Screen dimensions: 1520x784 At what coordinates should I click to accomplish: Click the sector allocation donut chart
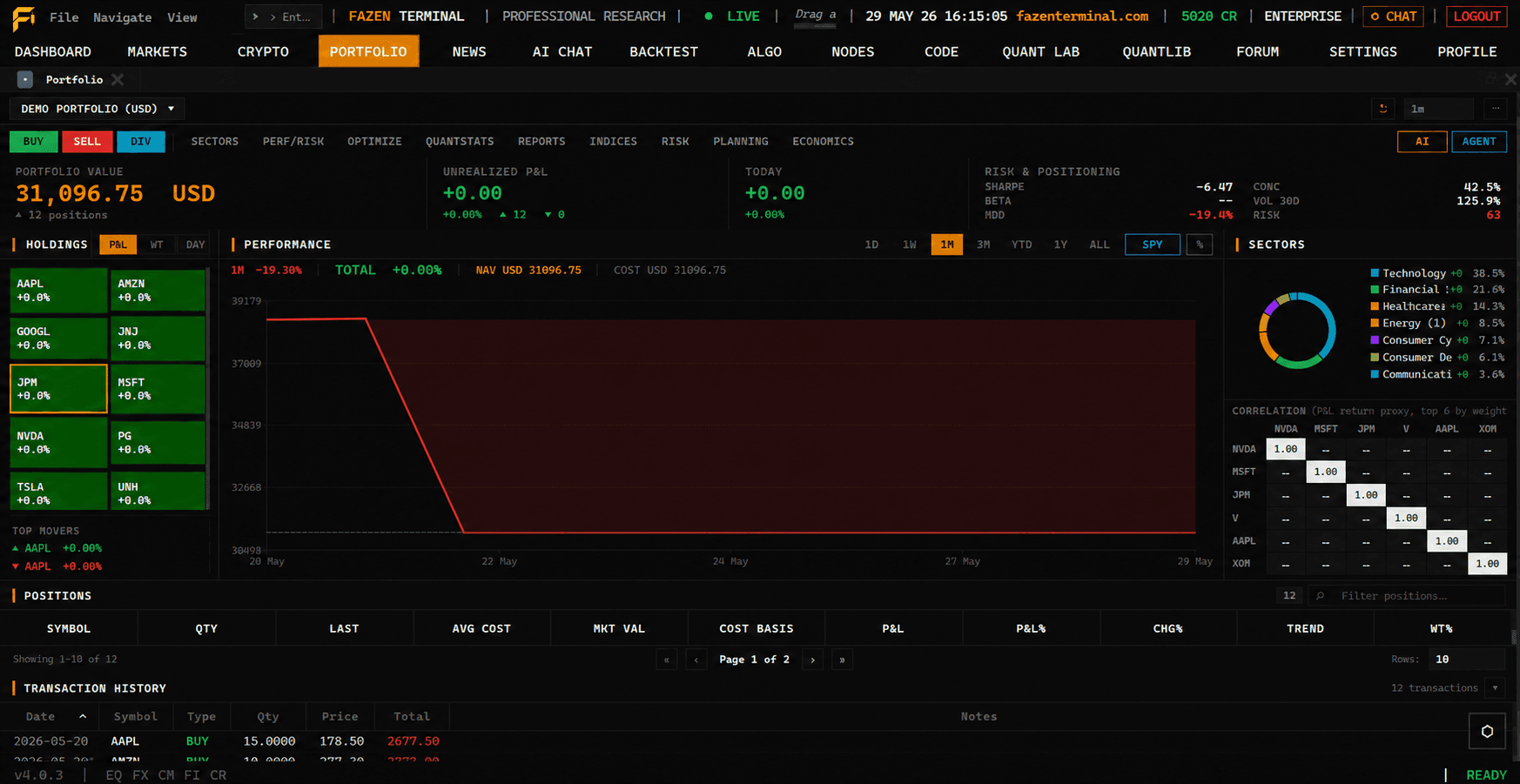(x=1297, y=331)
